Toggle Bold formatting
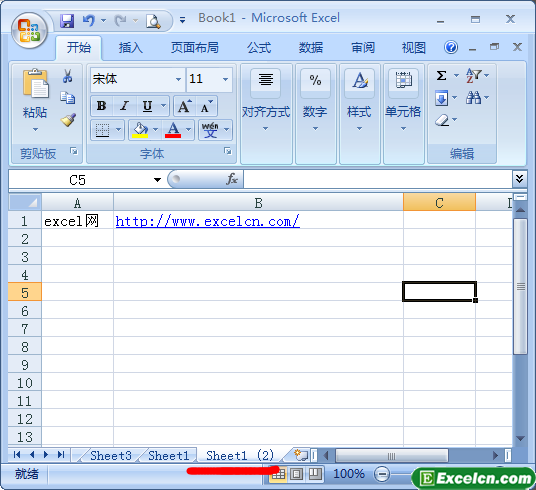 pyautogui.click(x=101, y=106)
